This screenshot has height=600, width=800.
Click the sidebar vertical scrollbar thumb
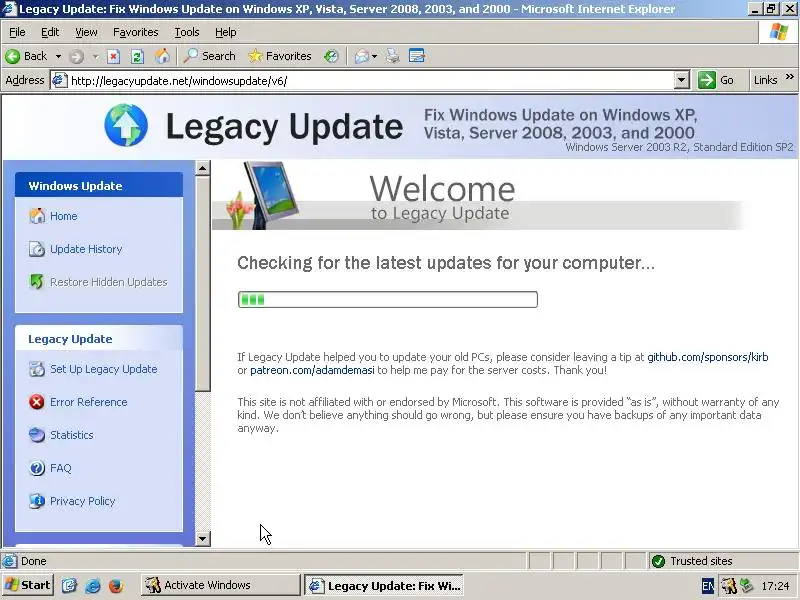click(x=203, y=284)
